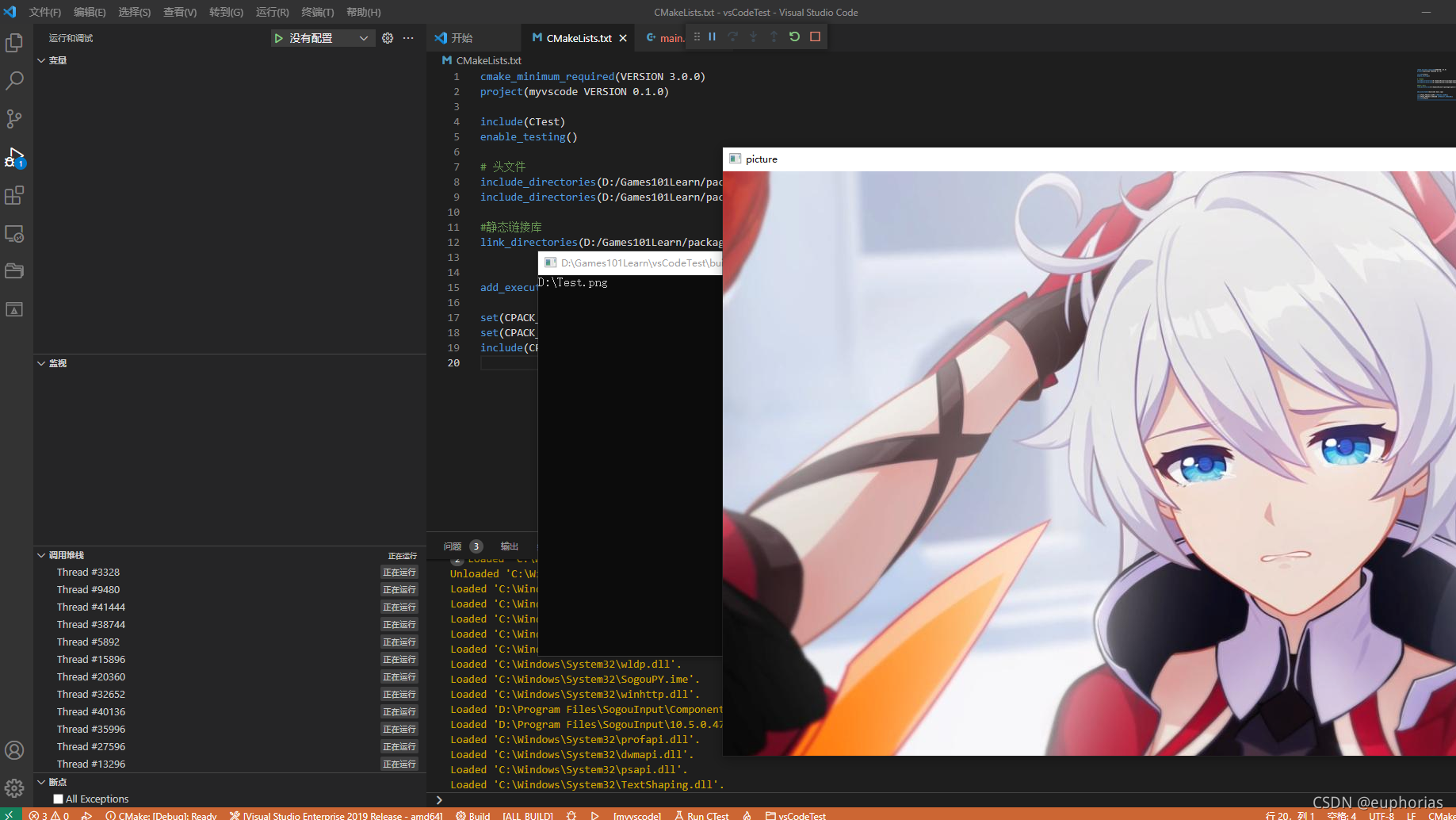Open the File menu
The height and width of the screenshot is (820, 1456).
pos(44,12)
